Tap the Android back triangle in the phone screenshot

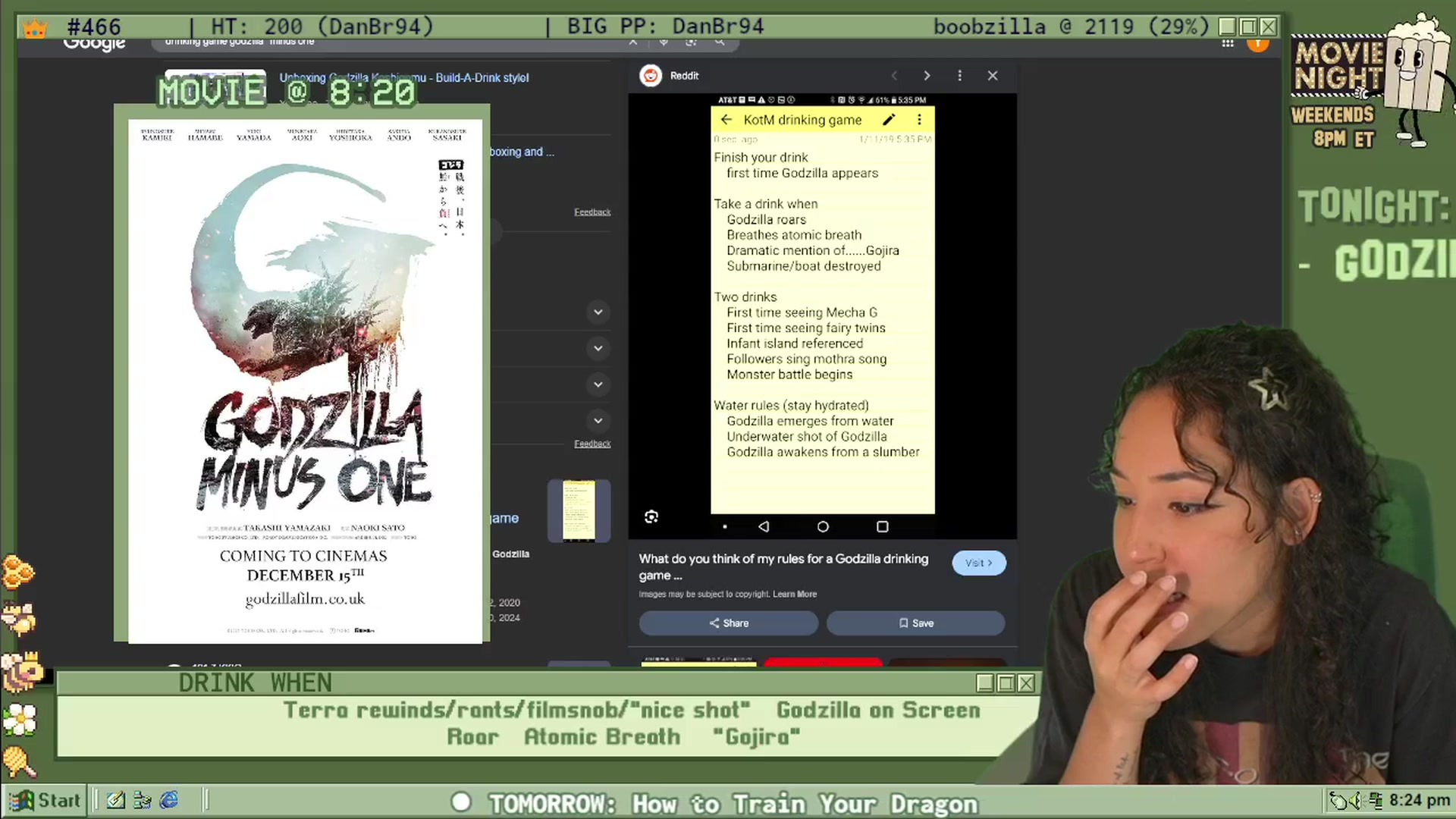[x=764, y=526]
